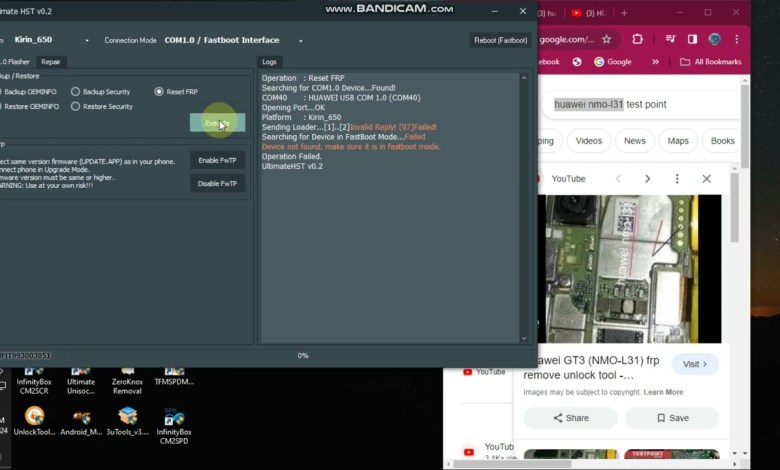The width and height of the screenshot is (780, 470).
Task: Open Chrome three-dot menu
Action: point(737,39)
